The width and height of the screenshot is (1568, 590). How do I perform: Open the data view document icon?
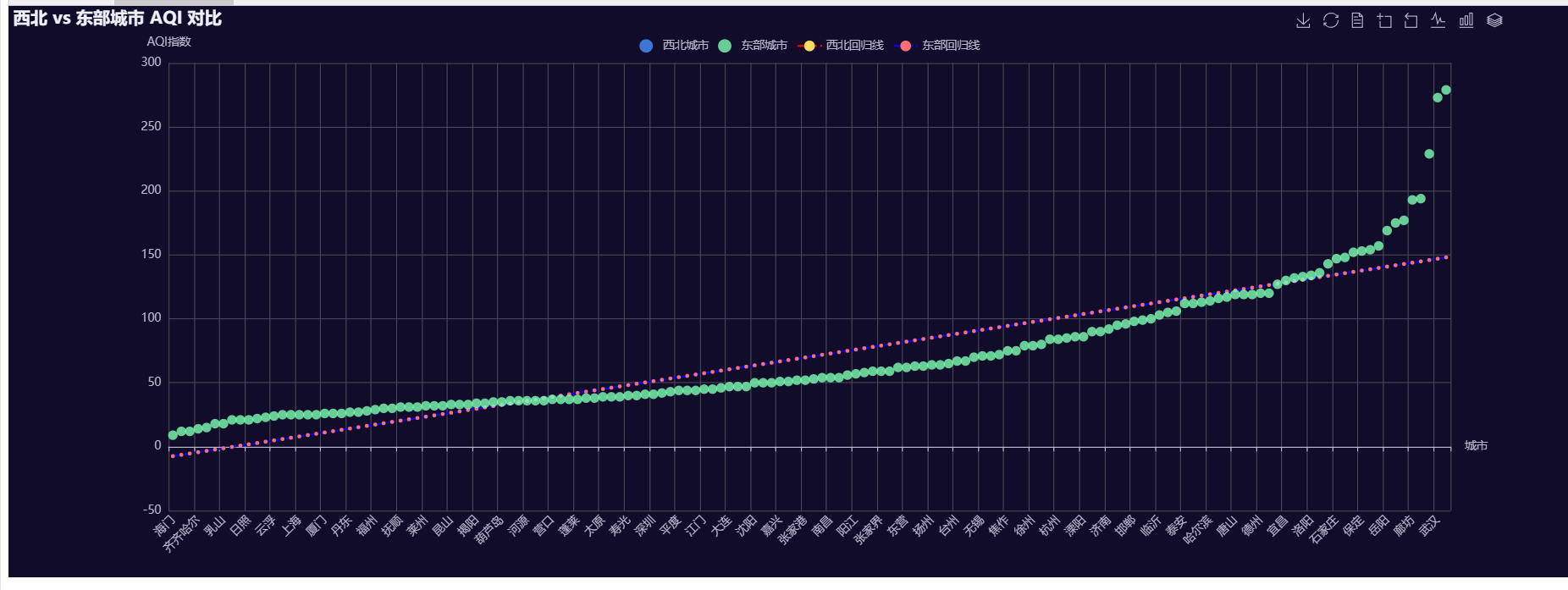pos(1357,20)
